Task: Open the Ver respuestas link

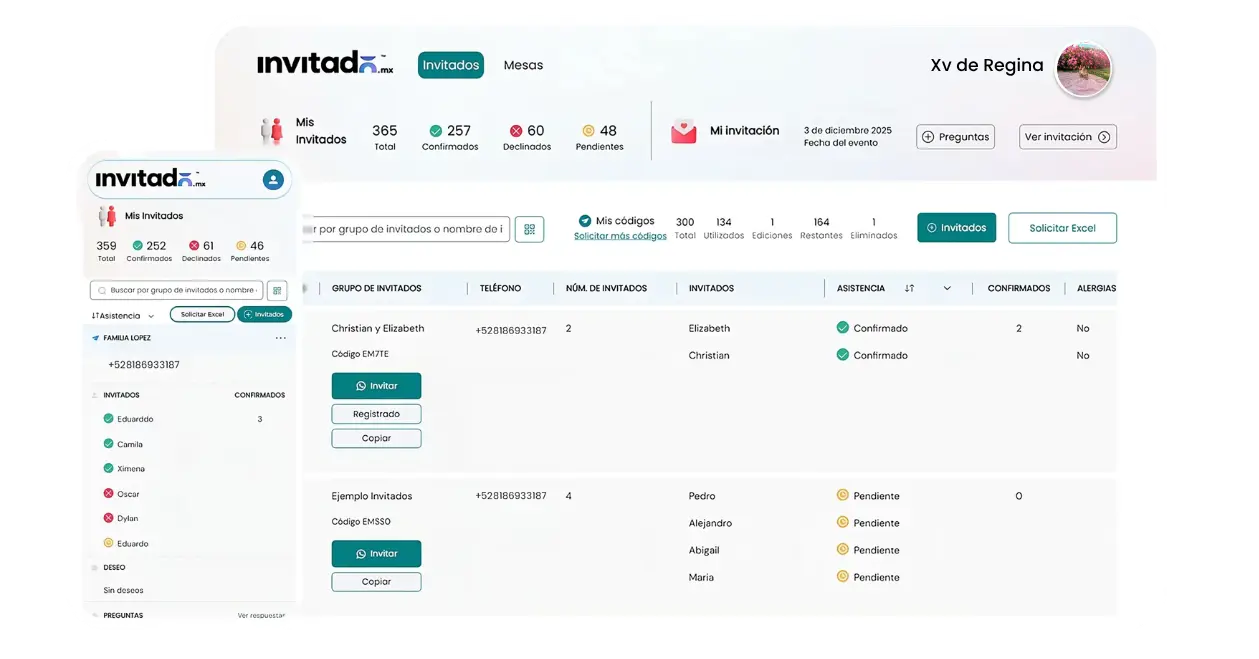Action: coord(261,616)
